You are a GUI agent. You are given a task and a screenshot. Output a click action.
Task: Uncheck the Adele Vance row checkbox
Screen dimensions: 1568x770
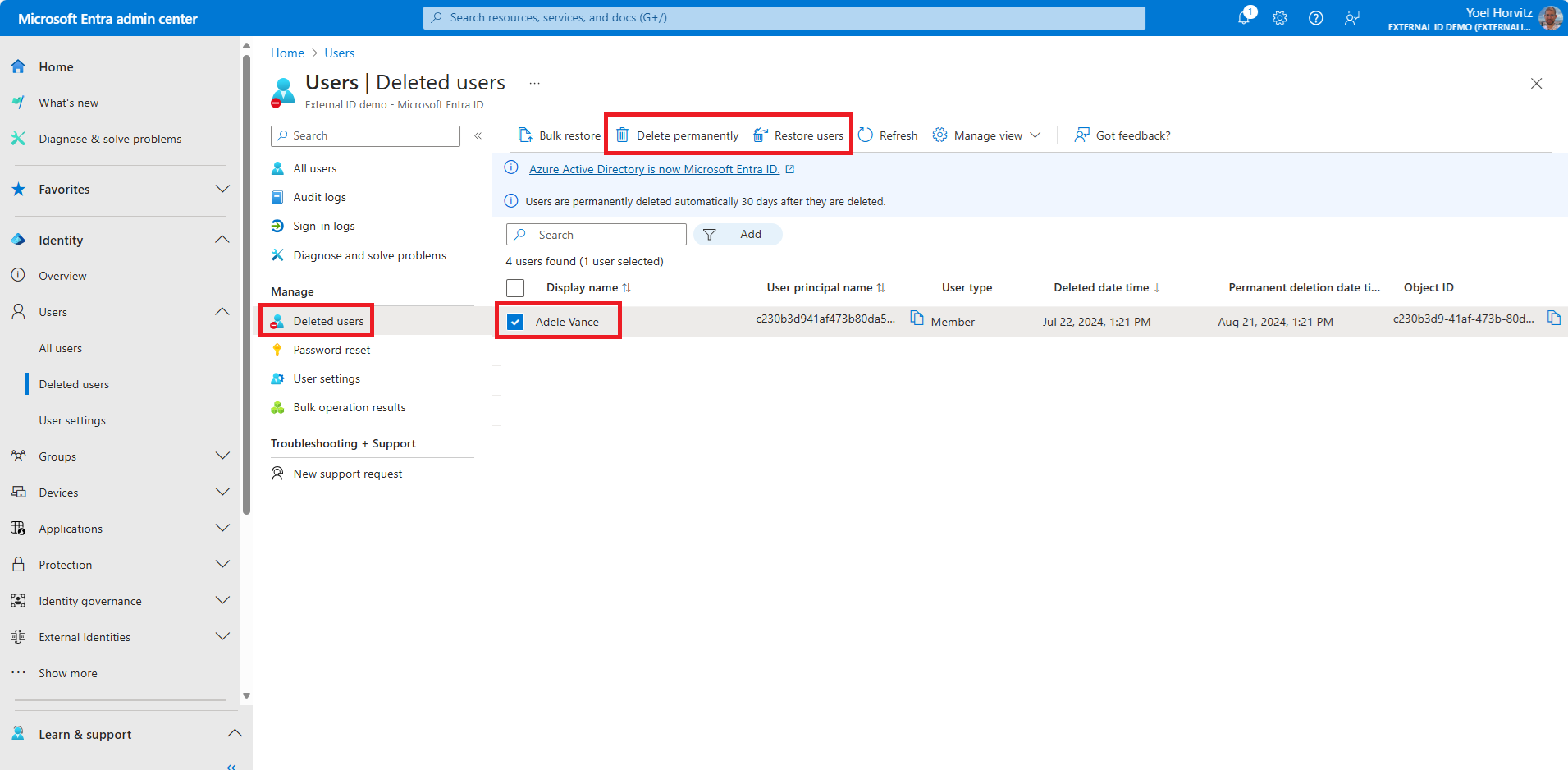point(515,322)
